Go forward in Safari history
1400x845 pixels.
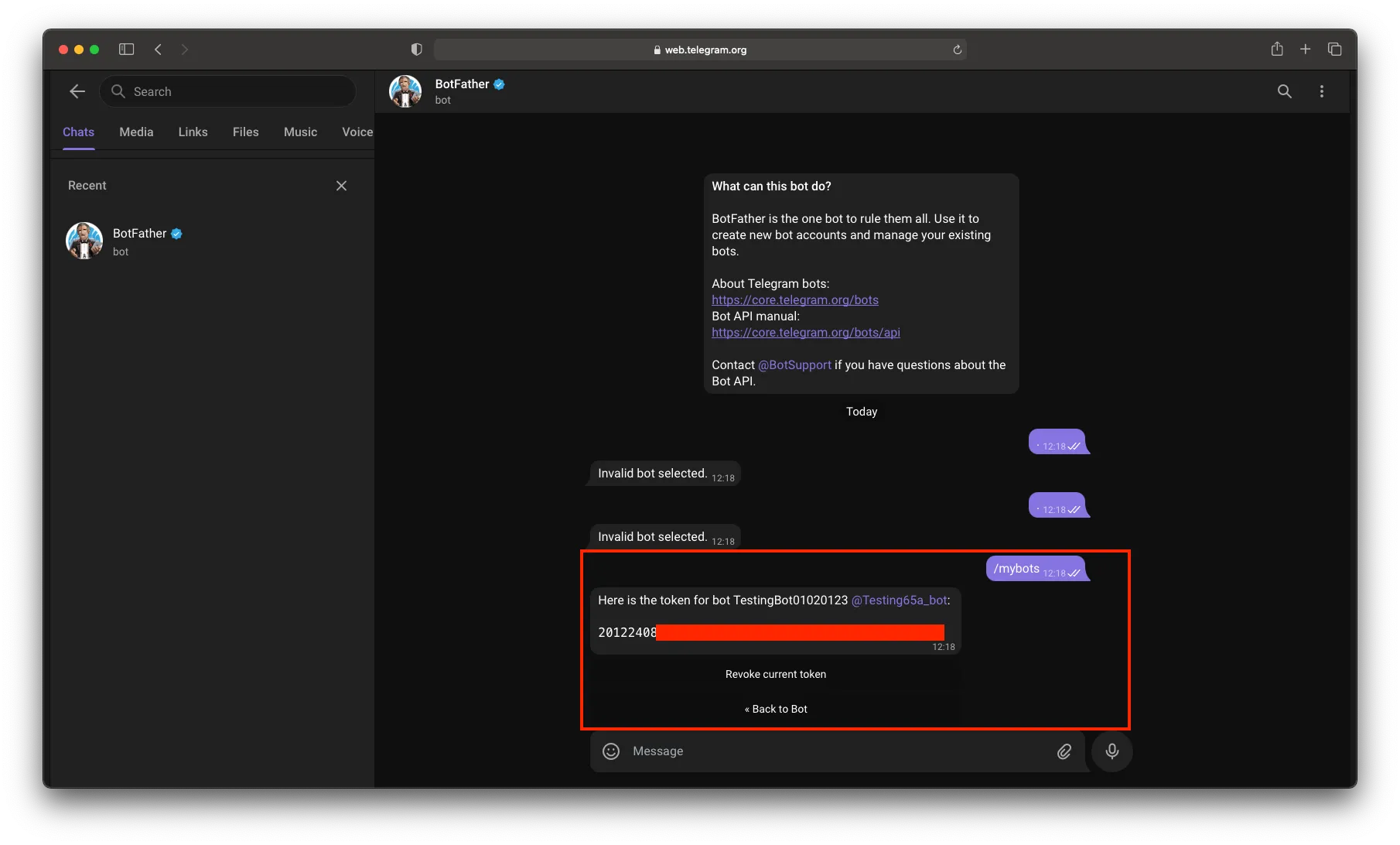(184, 50)
